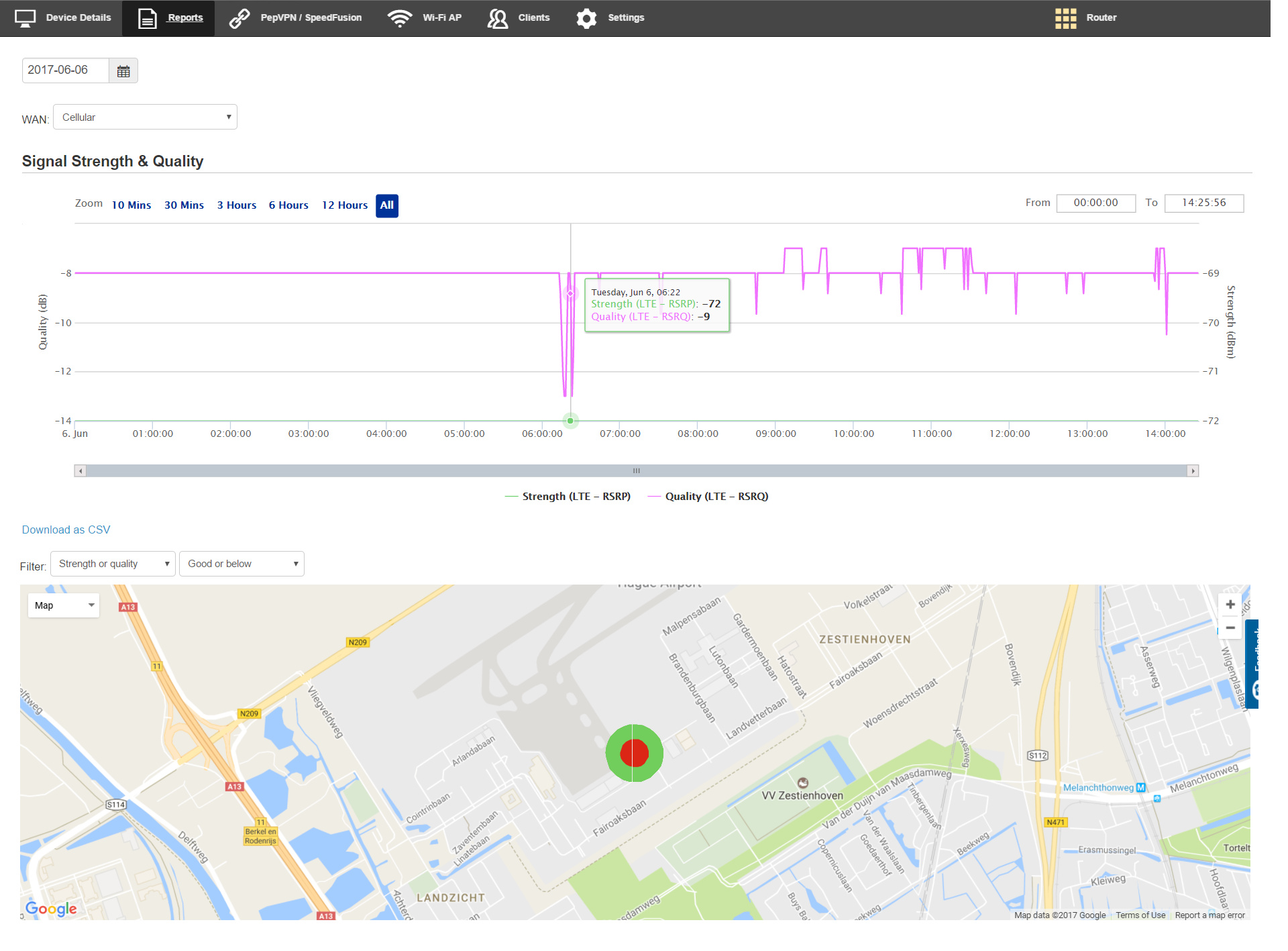The image size is (1288, 951).
Task: Click the Router grid icon
Action: coord(1065,18)
